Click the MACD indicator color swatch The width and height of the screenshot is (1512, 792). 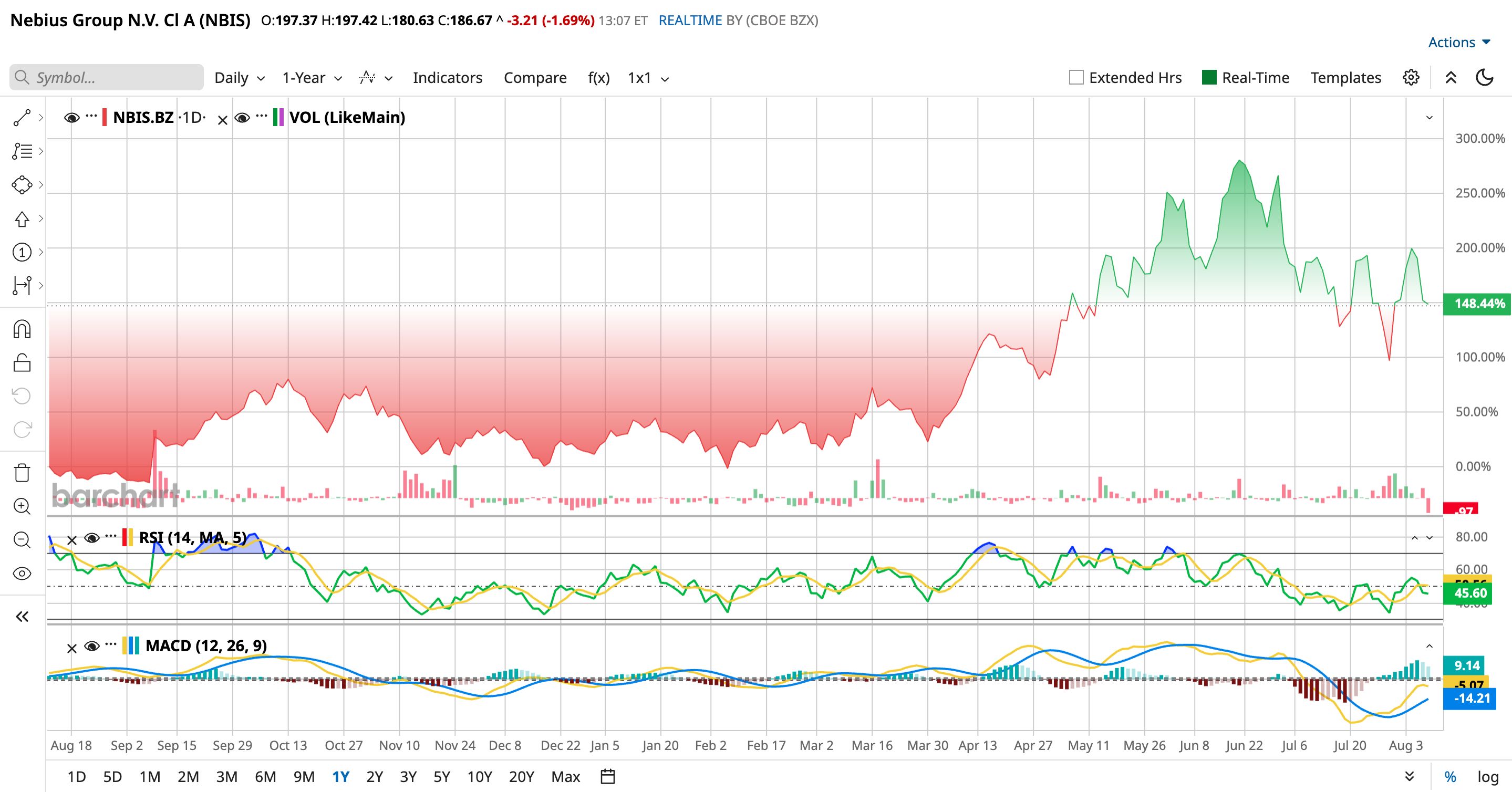pyautogui.click(x=130, y=646)
